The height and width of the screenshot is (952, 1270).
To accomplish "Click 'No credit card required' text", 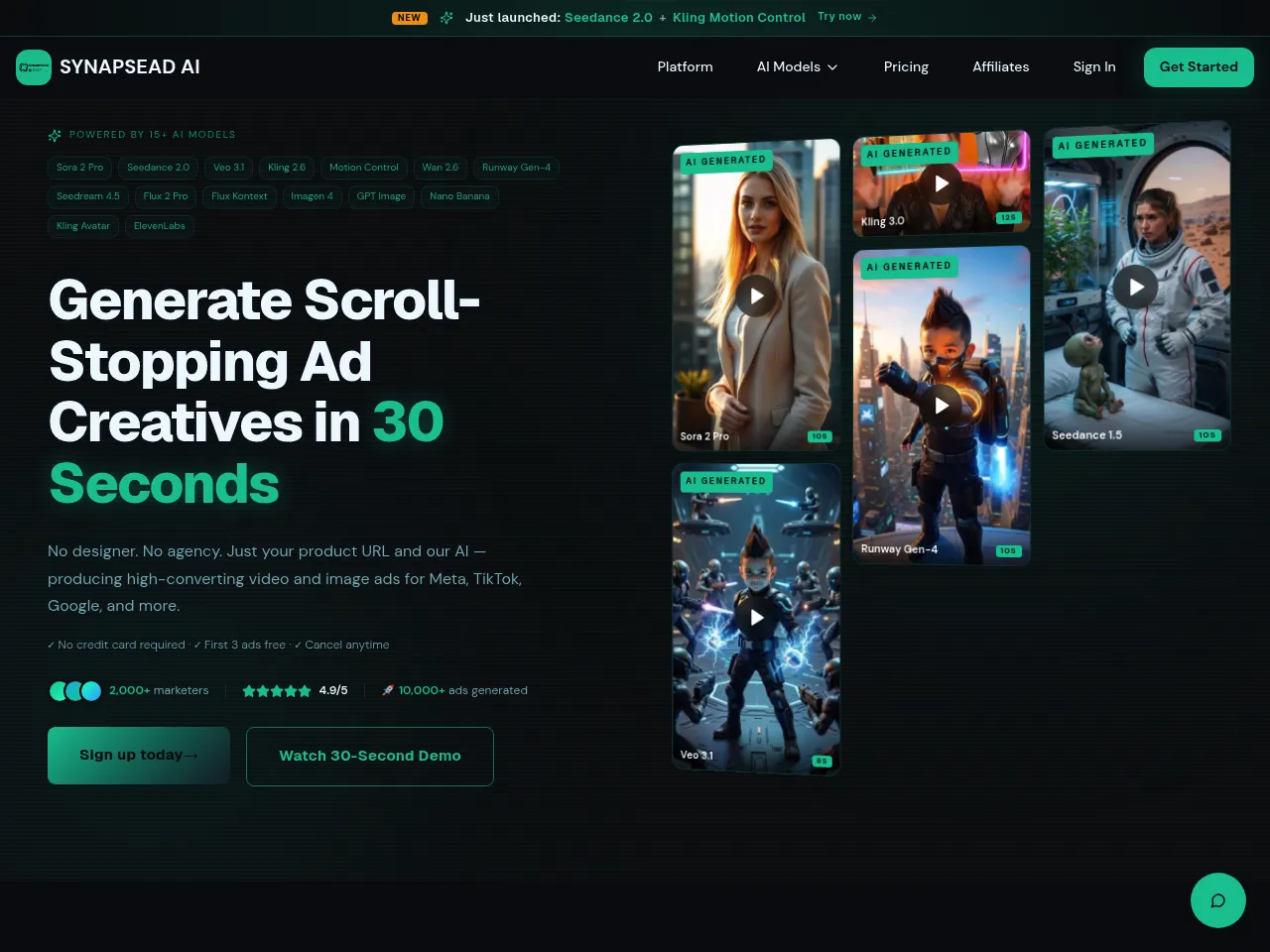I will 121,646.
